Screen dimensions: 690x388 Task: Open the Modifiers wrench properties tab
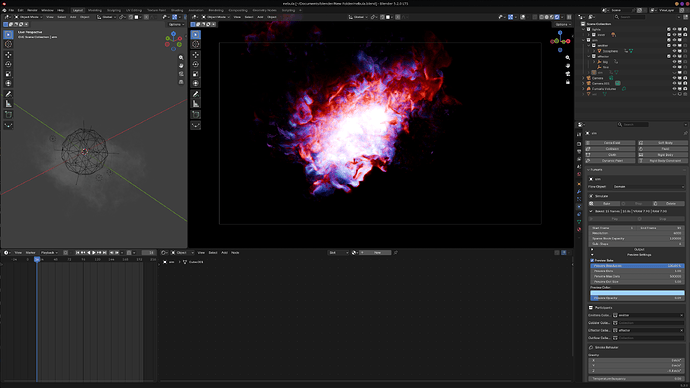[x=579, y=192]
